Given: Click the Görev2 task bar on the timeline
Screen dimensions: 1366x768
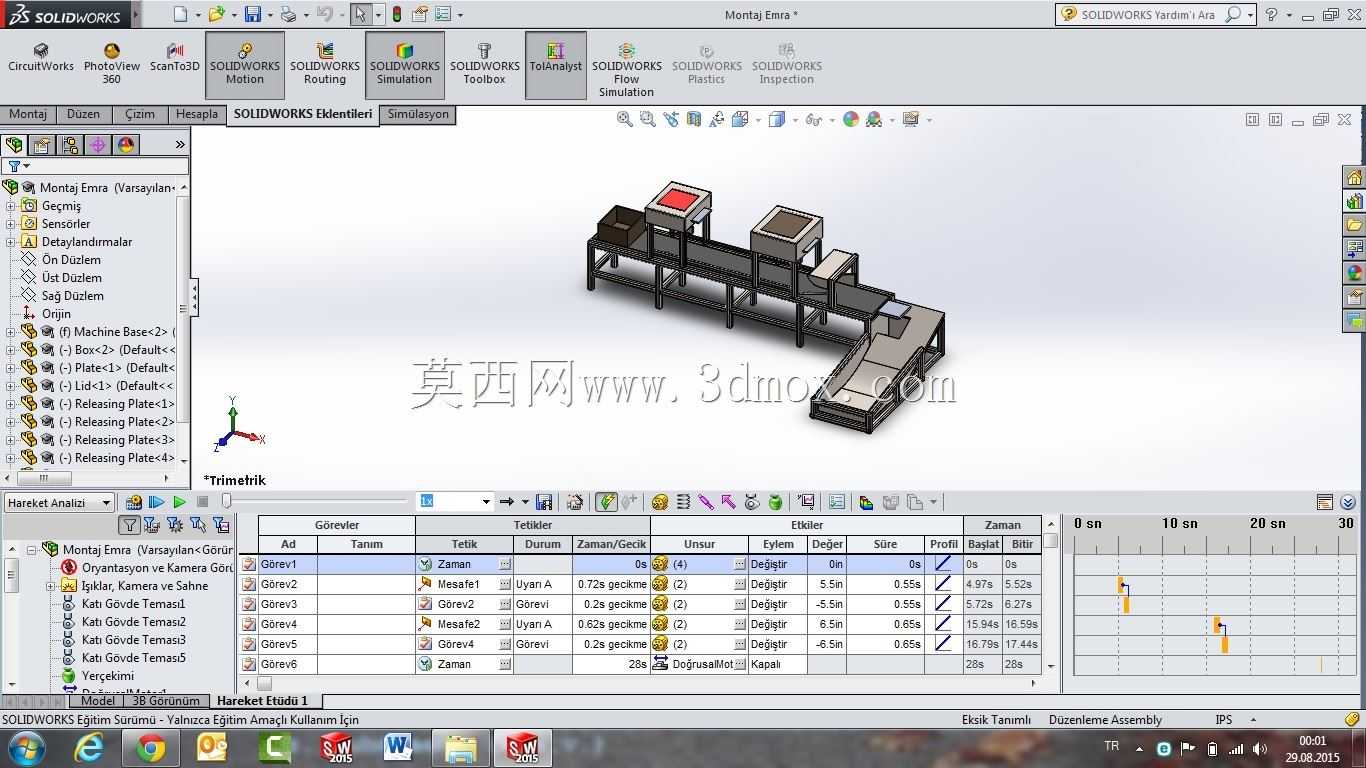Looking at the screenshot, I should 1121,585.
